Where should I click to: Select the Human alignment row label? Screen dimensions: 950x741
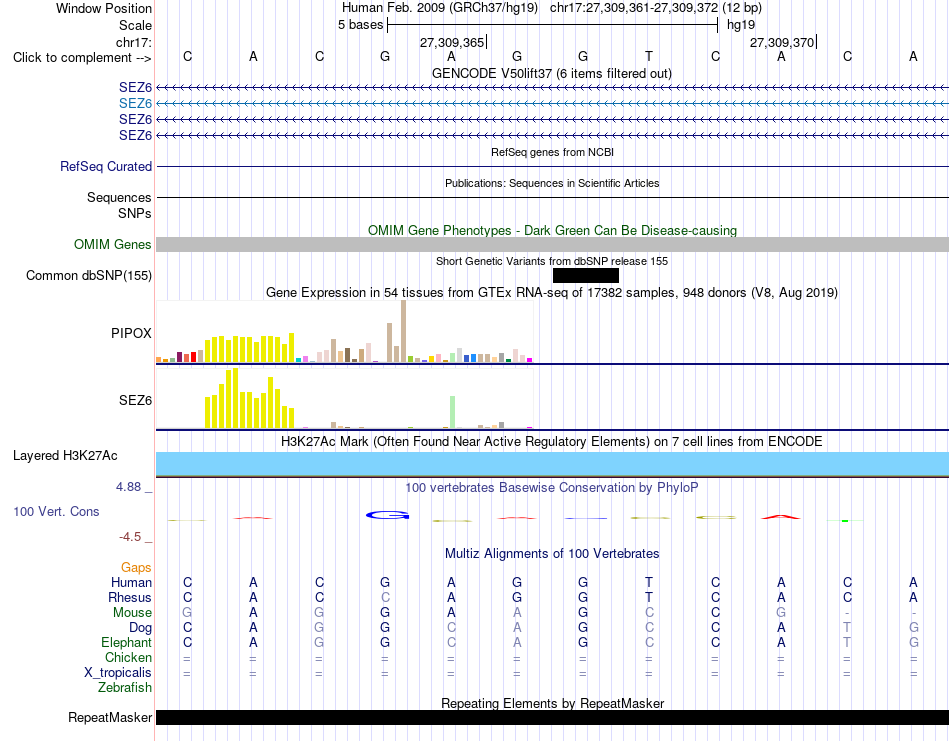[131, 583]
